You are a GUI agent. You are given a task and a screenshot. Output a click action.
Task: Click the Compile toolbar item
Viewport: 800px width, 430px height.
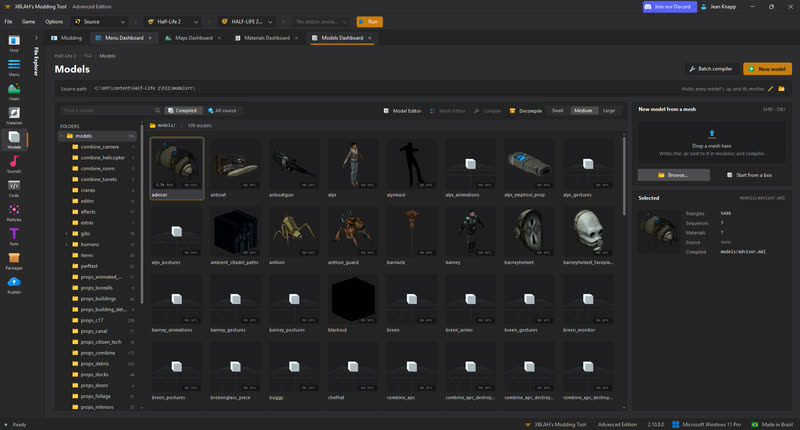point(488,111)
